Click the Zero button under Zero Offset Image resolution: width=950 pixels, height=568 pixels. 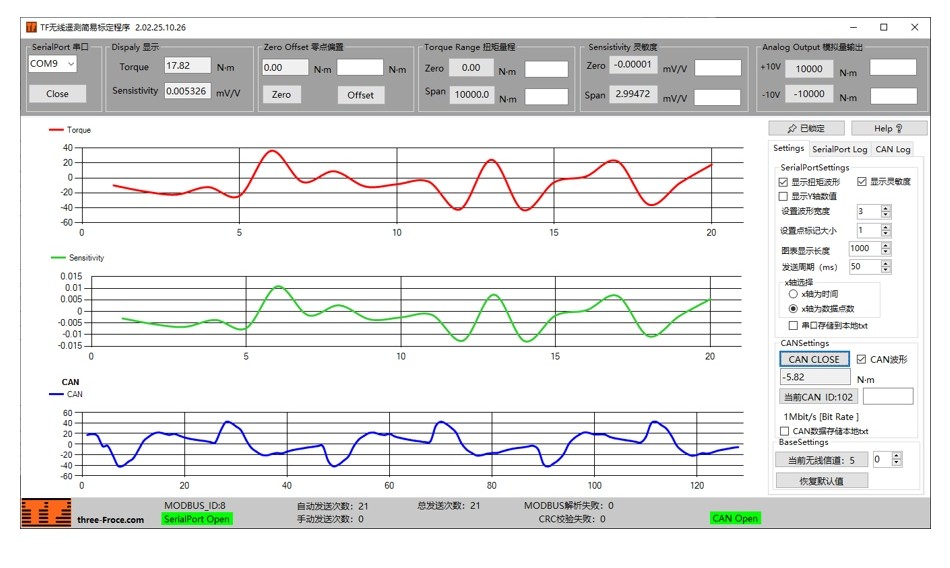[281, 95]
